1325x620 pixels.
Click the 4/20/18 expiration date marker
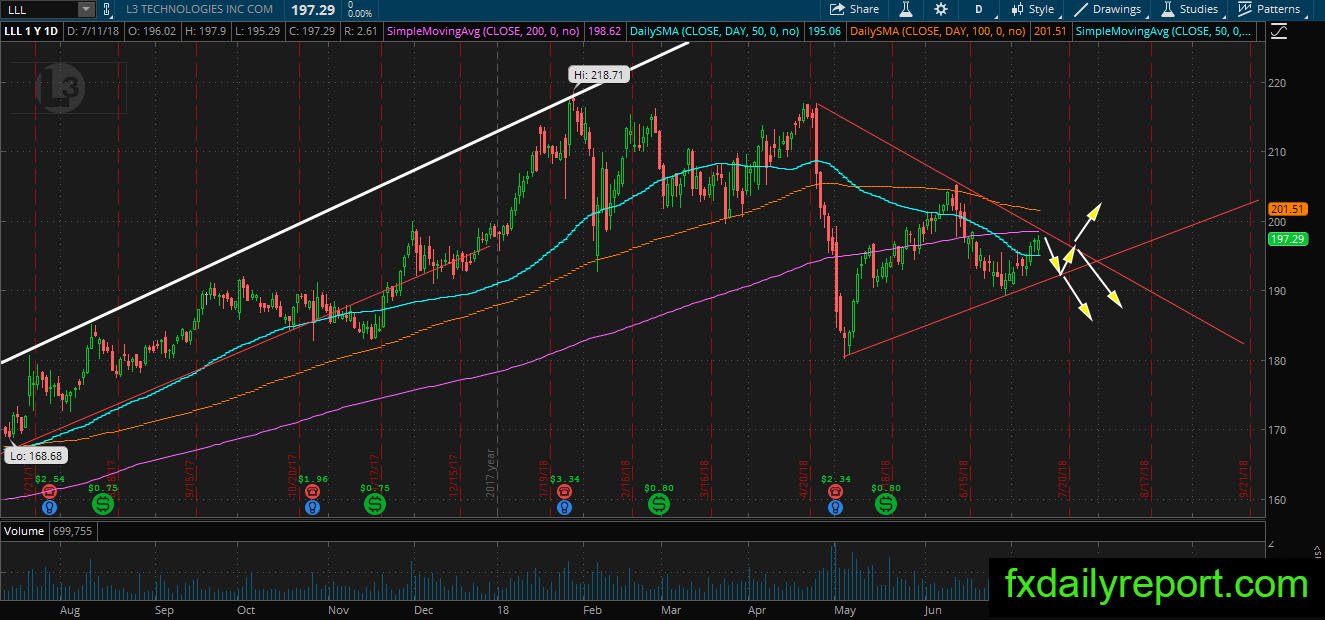[804, 478]
